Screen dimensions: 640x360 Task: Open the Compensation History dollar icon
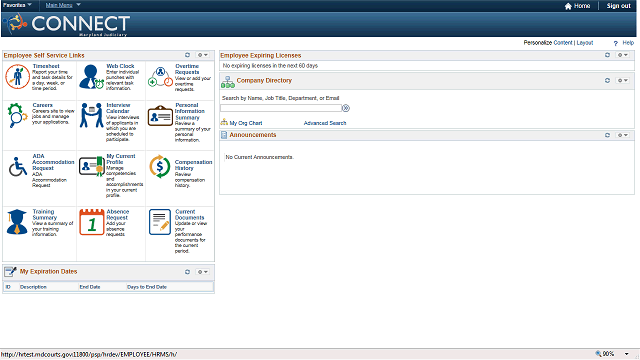(160, 167)
